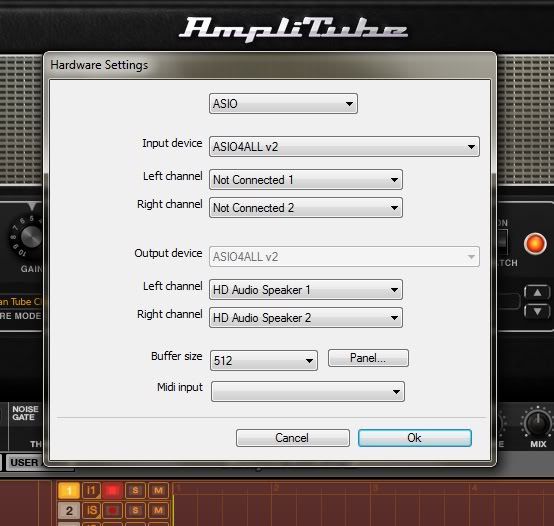Open the Not Connected 1 channel dropdown

coord(306,179)
